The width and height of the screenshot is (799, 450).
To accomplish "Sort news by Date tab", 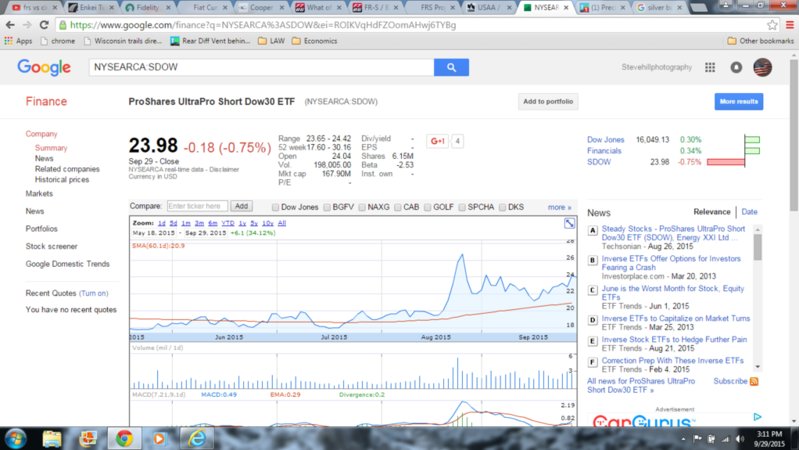I will coord(749,211).
